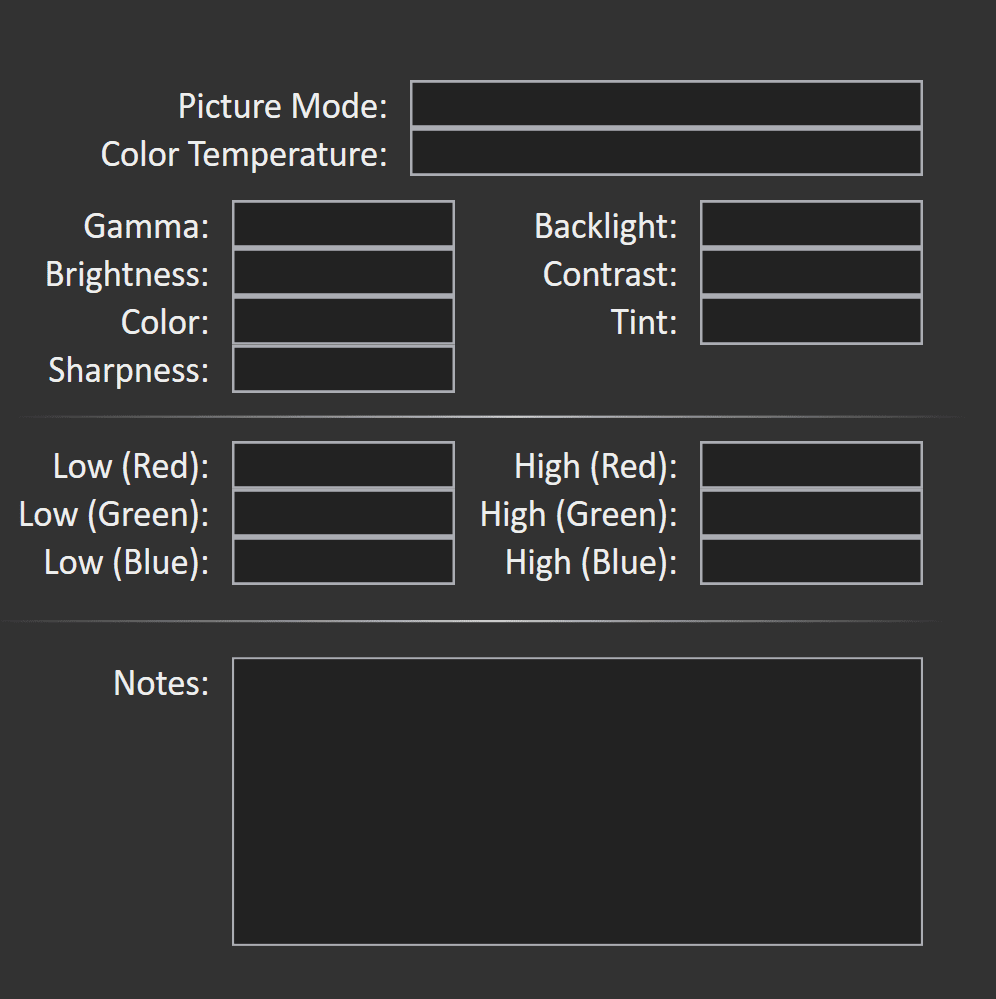Select the Tint input field

(x=811, y=320)
